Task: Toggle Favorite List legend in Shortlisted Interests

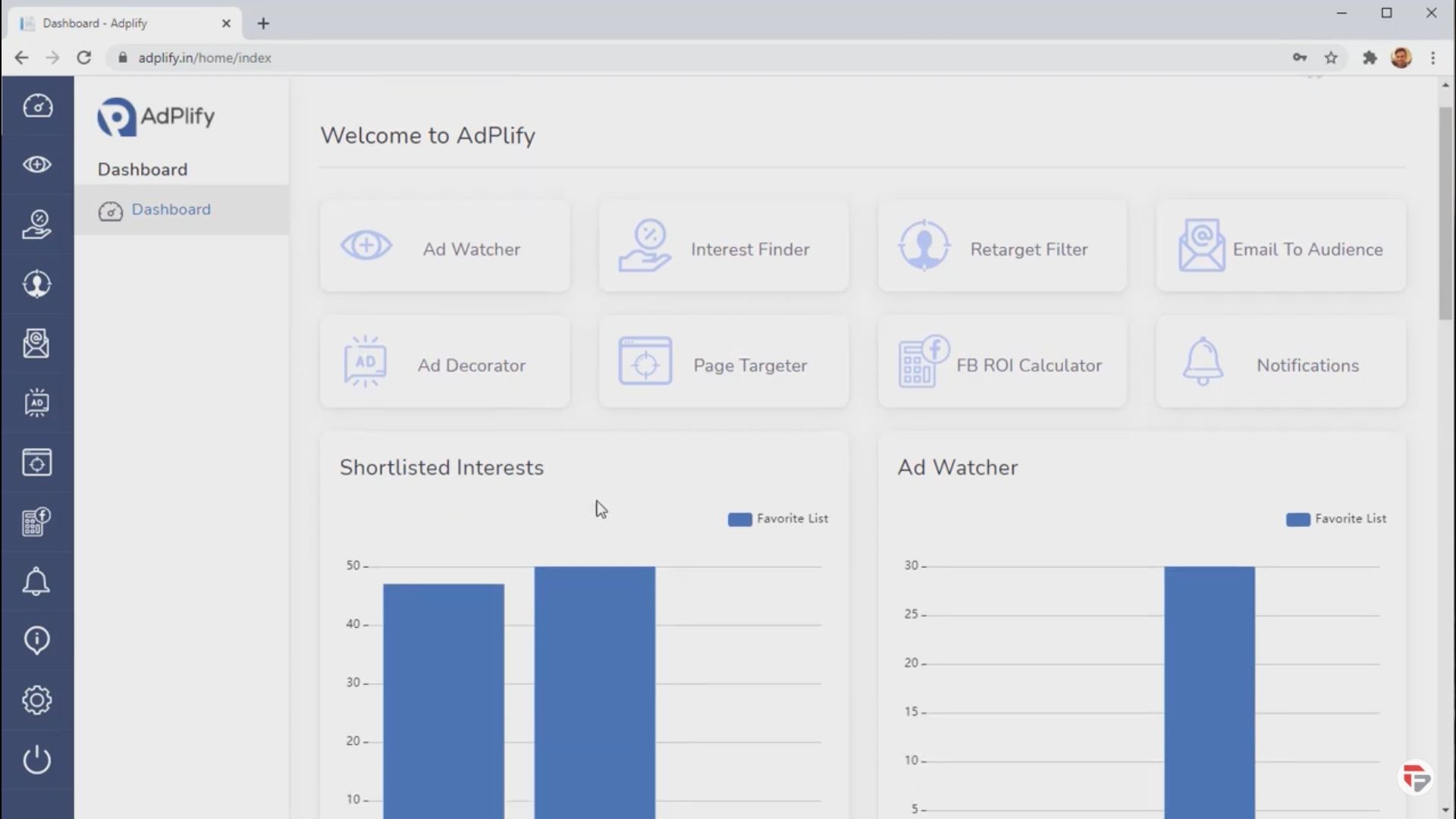Action: pyautogui.click(x=777, y=519)
